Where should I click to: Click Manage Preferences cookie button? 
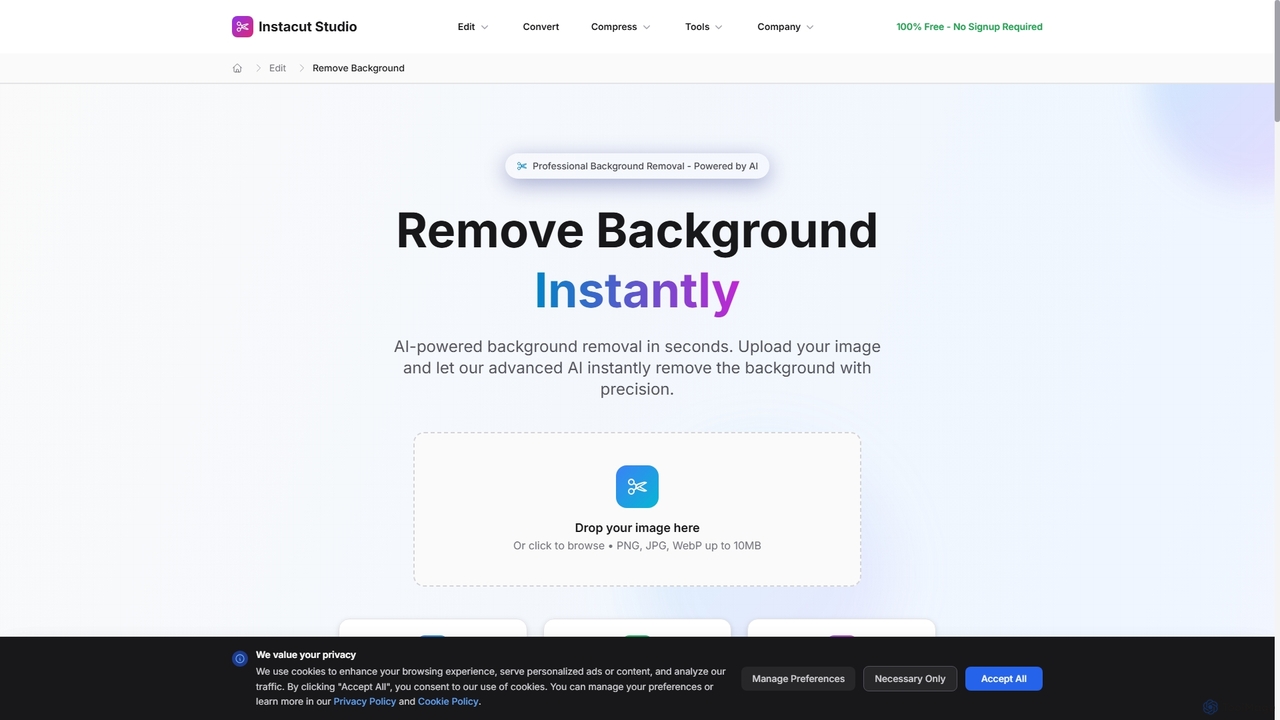(798, 679)
